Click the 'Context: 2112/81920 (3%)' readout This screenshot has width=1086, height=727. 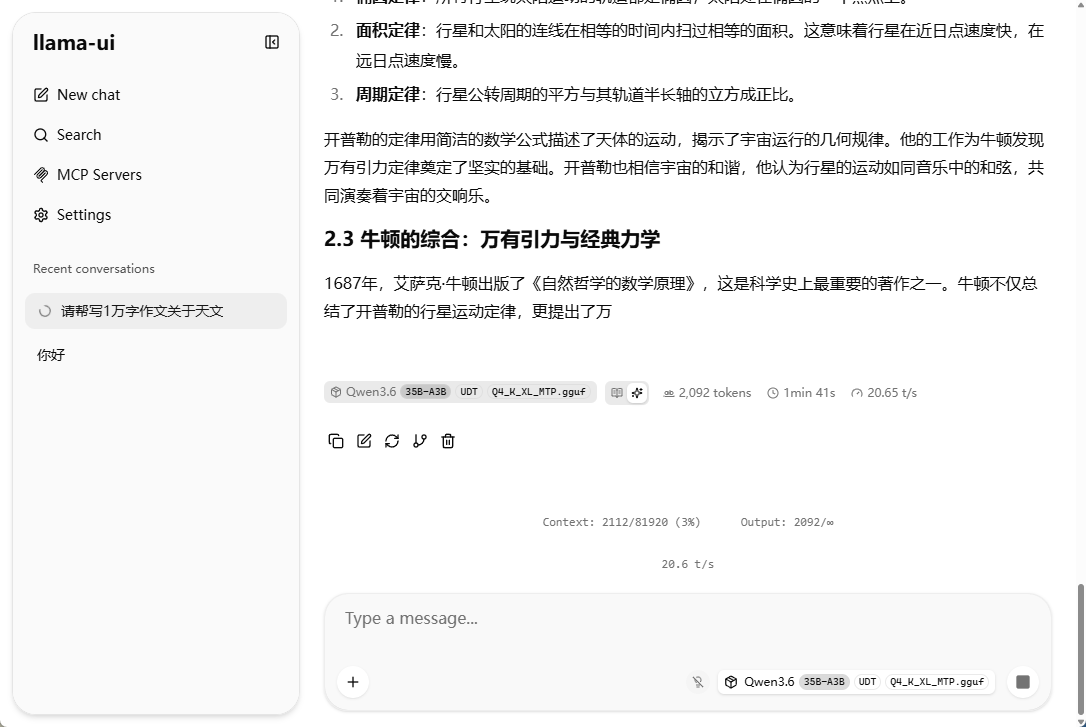pyautogui.click(x=621, y=522)
